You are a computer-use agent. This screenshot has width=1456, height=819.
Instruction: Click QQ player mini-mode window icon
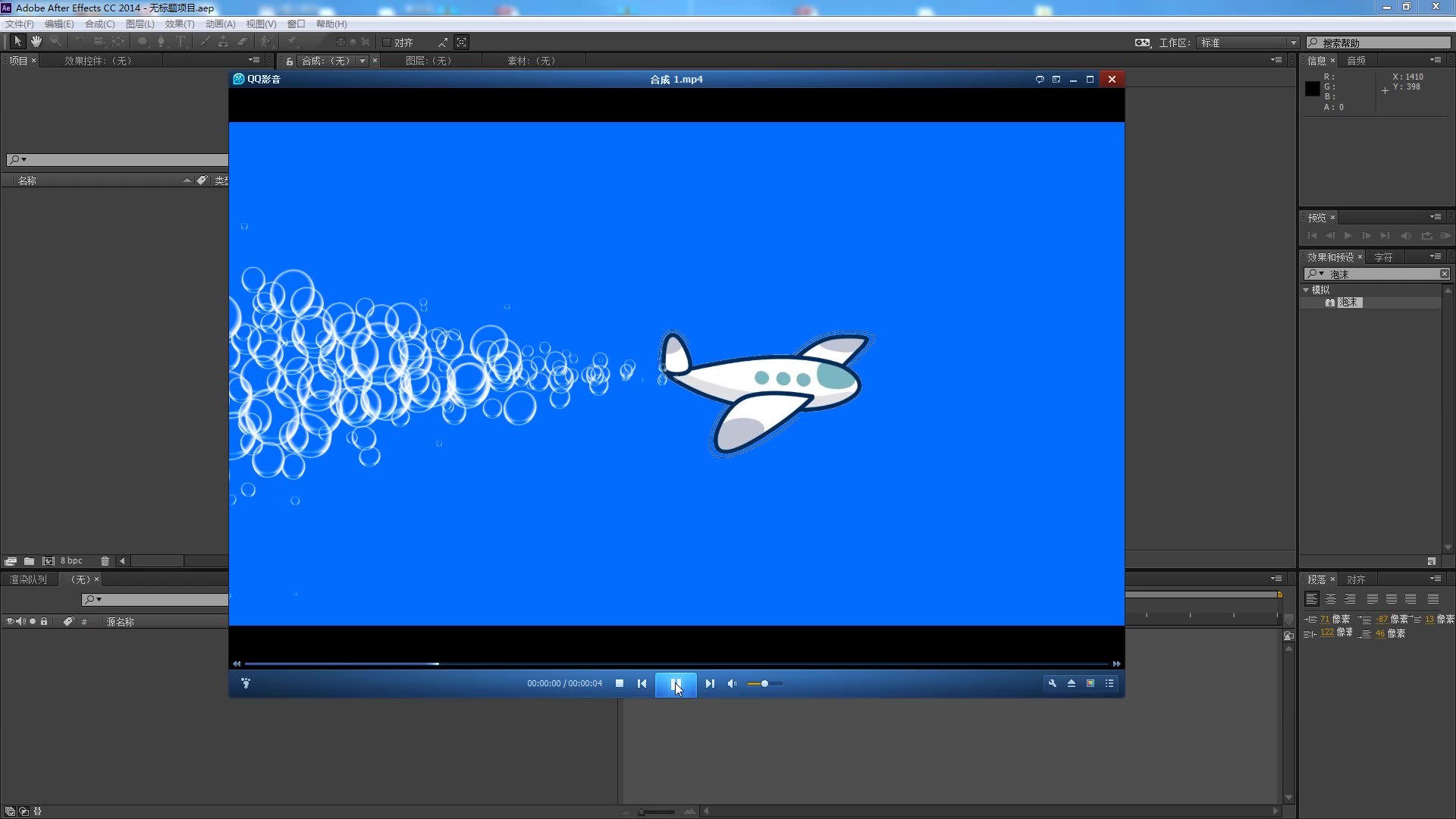point(1056,79)
